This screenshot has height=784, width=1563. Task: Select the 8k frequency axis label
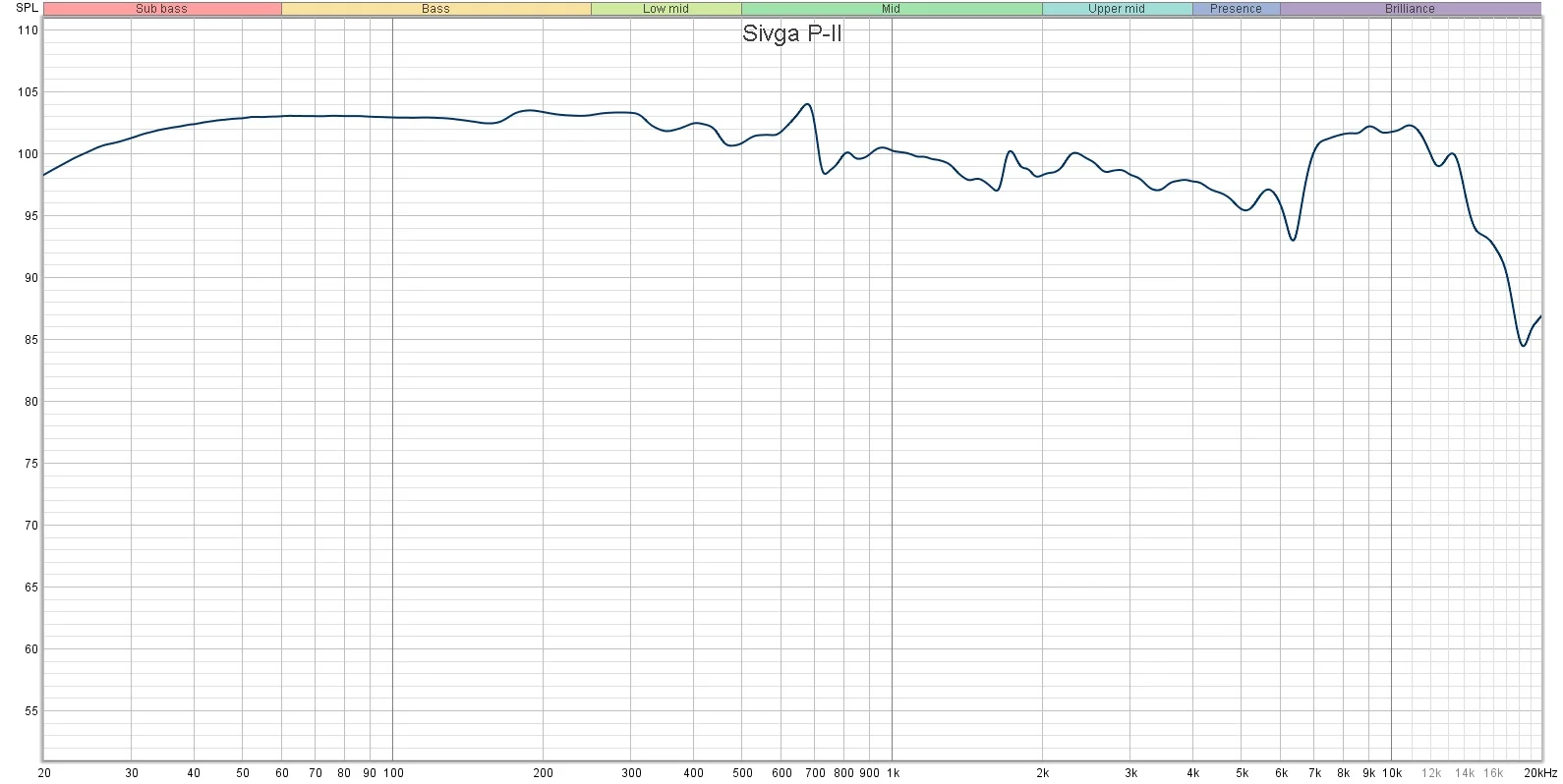pos(1344,773)
